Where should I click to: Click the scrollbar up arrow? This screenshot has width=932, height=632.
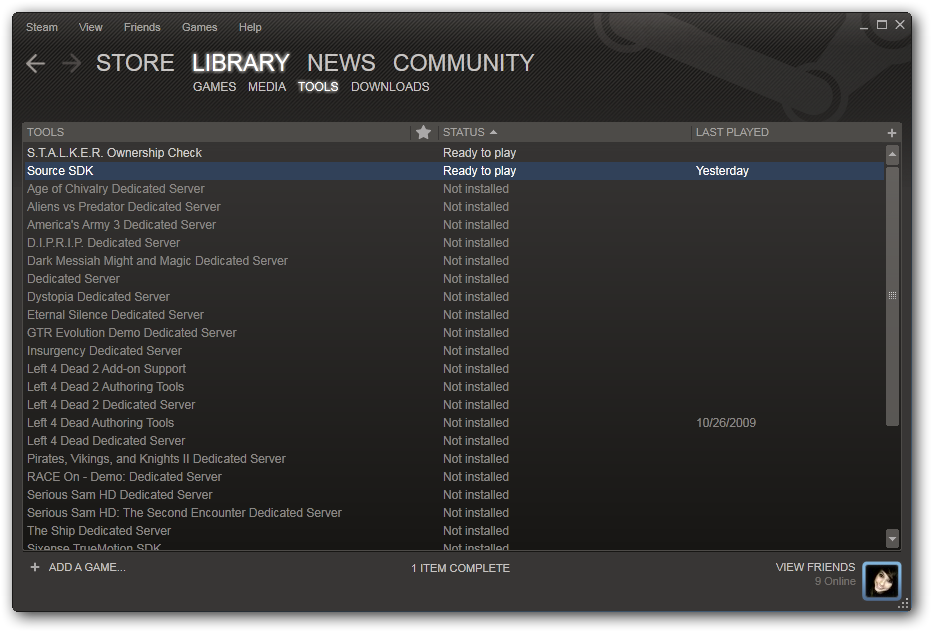coord(892,154)
